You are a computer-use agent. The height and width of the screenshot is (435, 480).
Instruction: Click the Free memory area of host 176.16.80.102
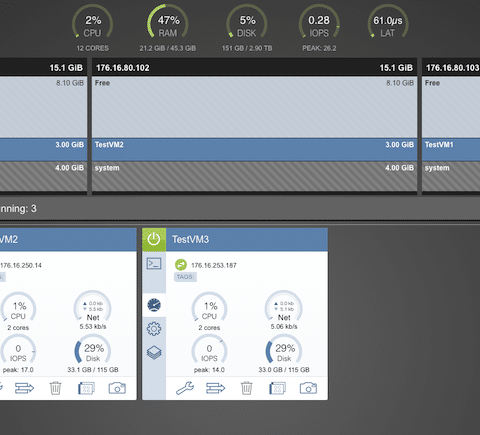(254, 107)
